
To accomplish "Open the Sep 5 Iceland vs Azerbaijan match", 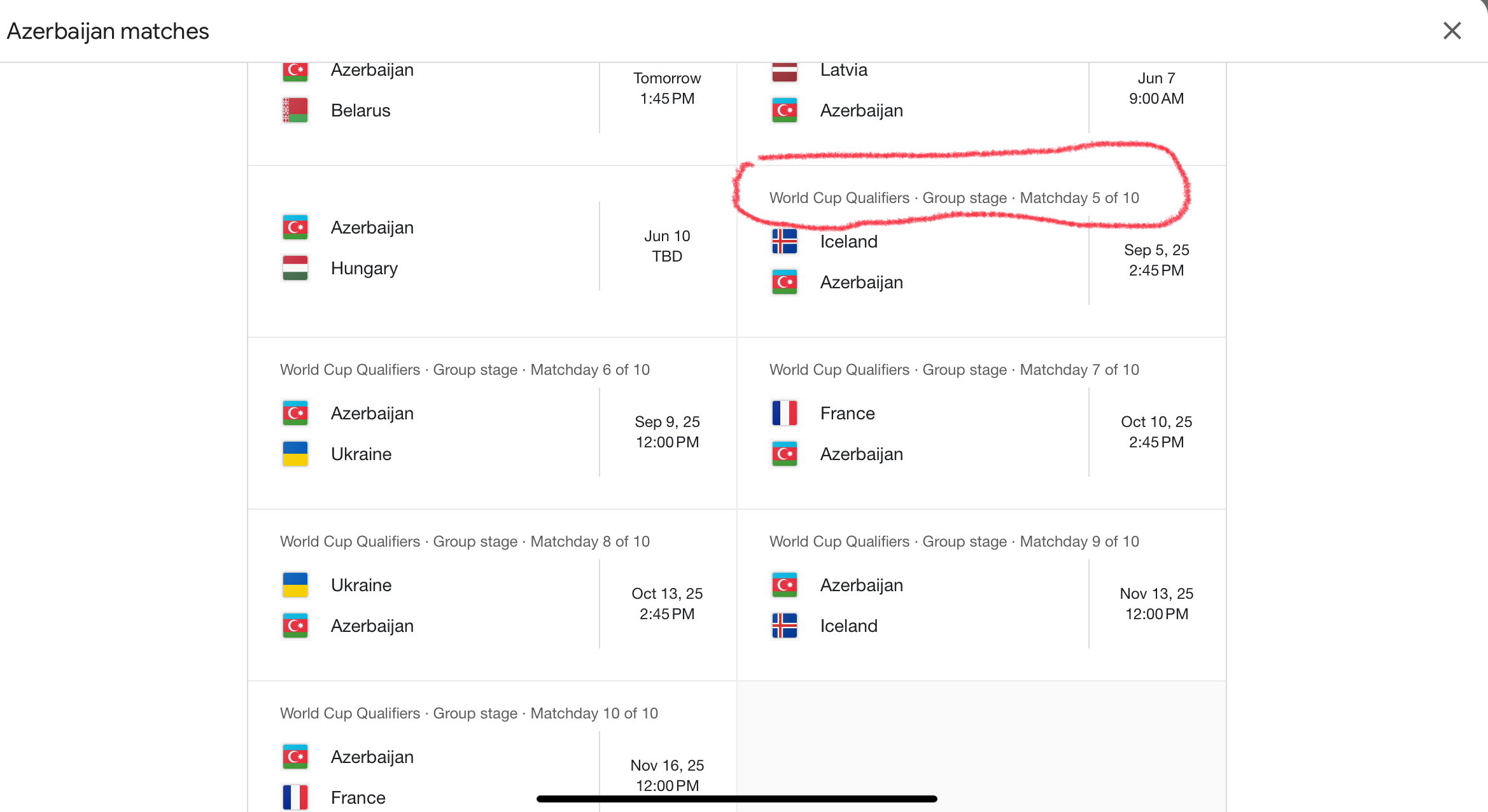I will pyautogui.click(x=980, y=262).
